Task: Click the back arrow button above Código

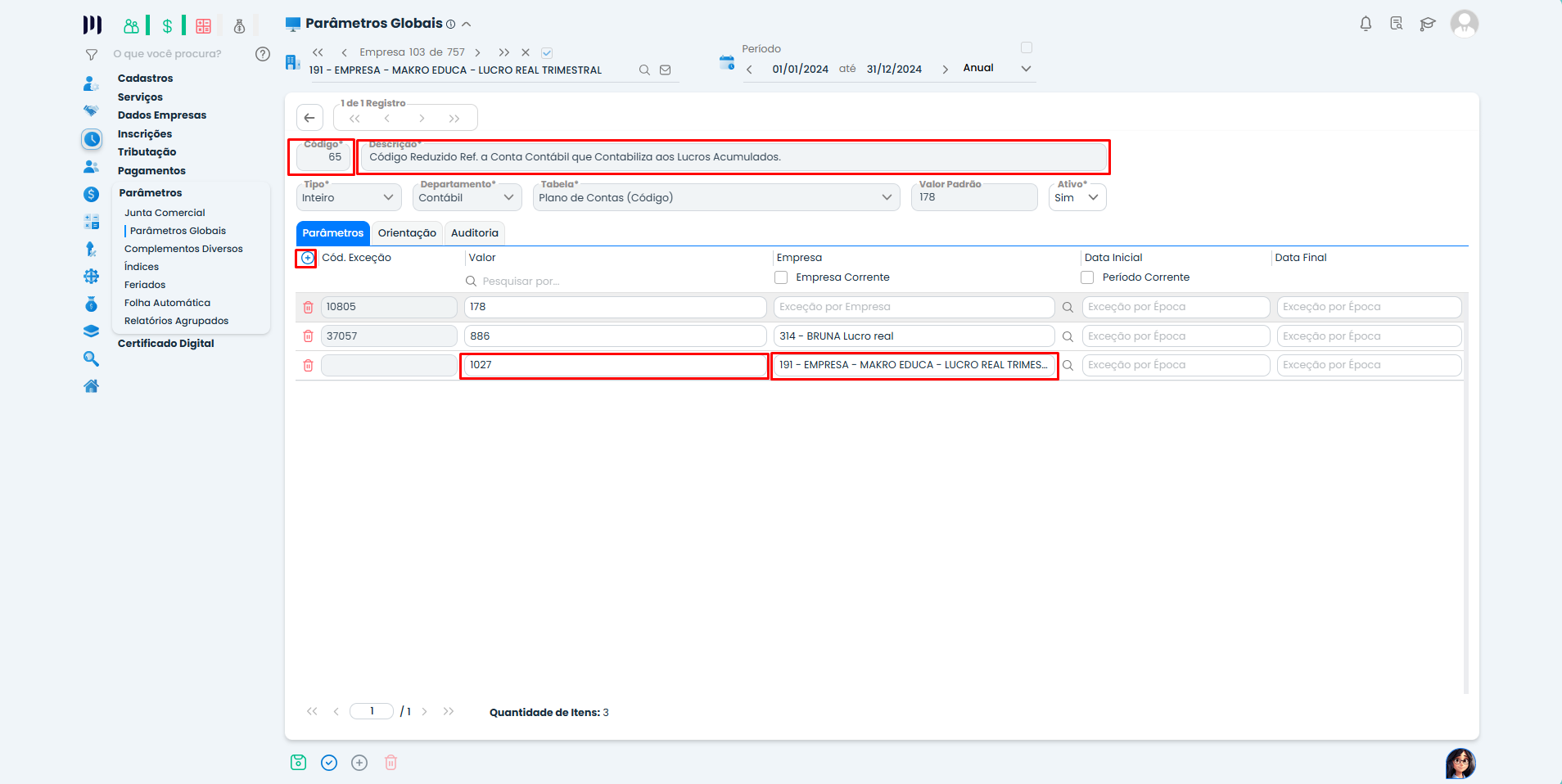Action: (309, 118)
